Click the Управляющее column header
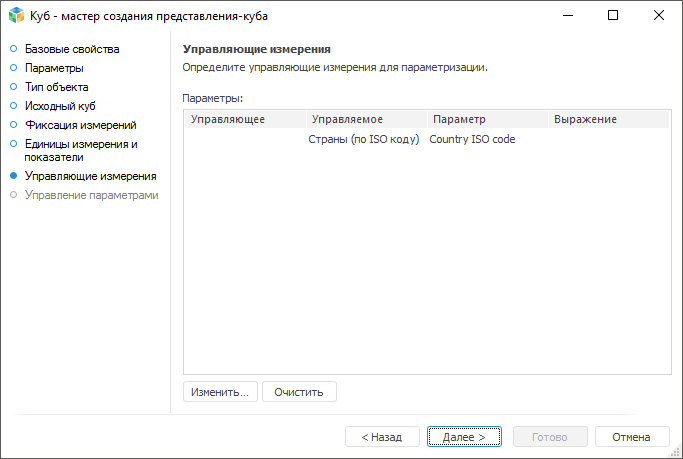Viewport: 683px width, 459px height. (x=227, y=119)
